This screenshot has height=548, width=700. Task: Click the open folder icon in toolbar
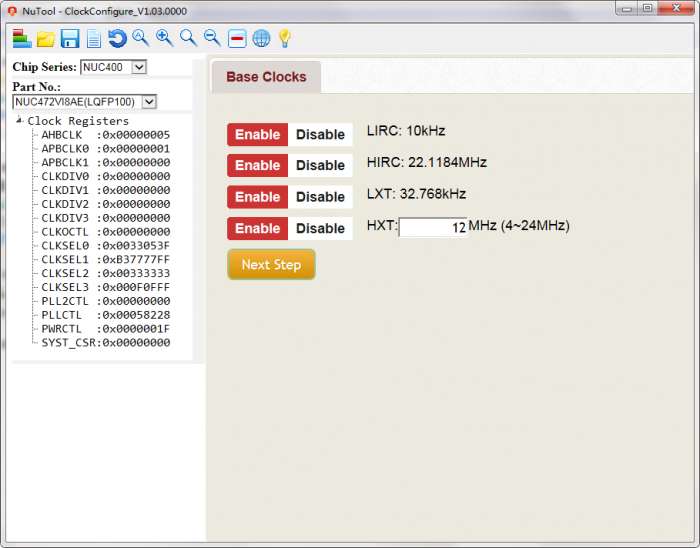[46, 39]
